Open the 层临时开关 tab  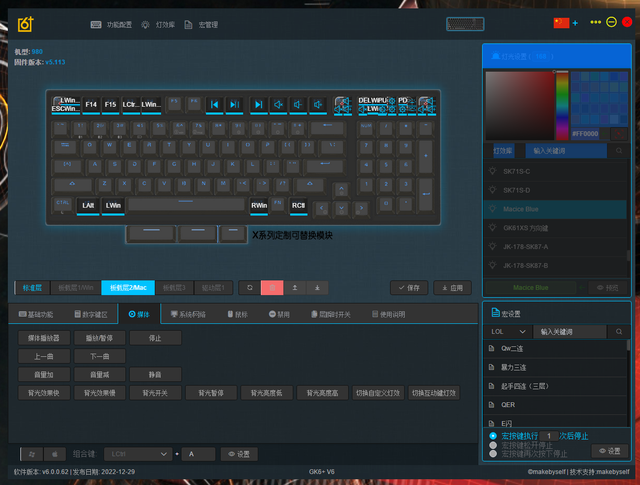coord(331,314)
